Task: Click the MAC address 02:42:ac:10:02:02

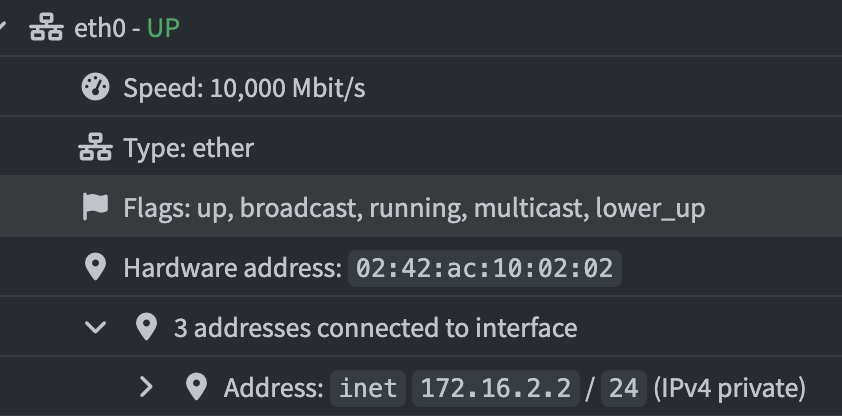Action: tap(485, 268)
